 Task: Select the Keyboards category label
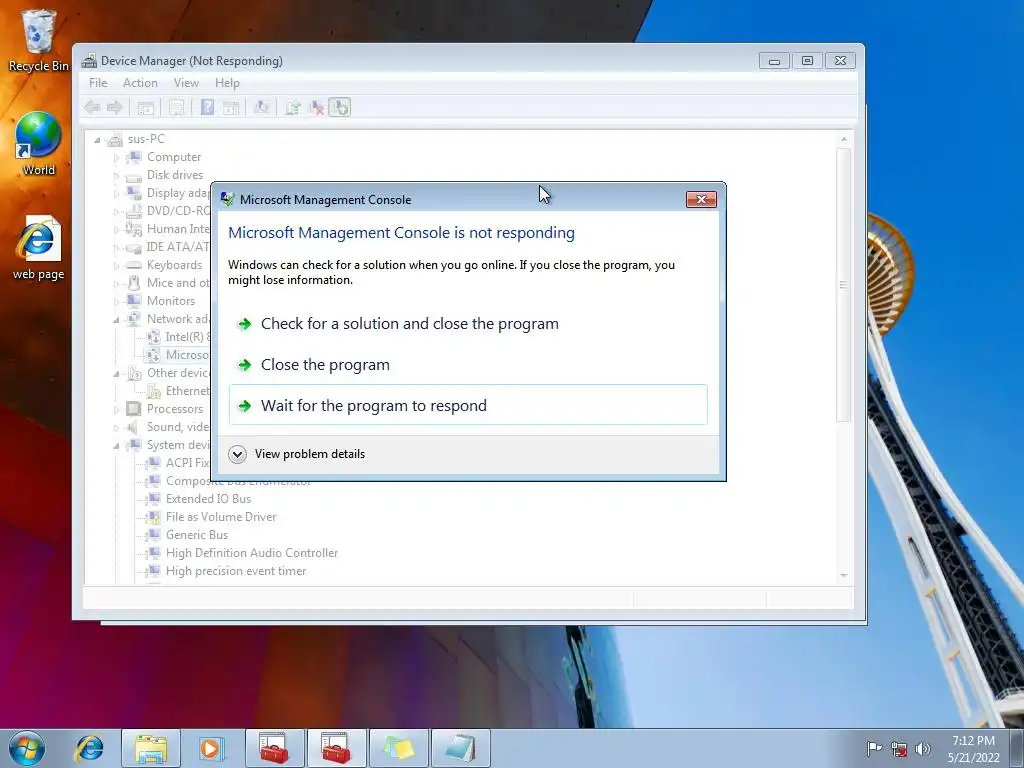[x=174, y=265]
